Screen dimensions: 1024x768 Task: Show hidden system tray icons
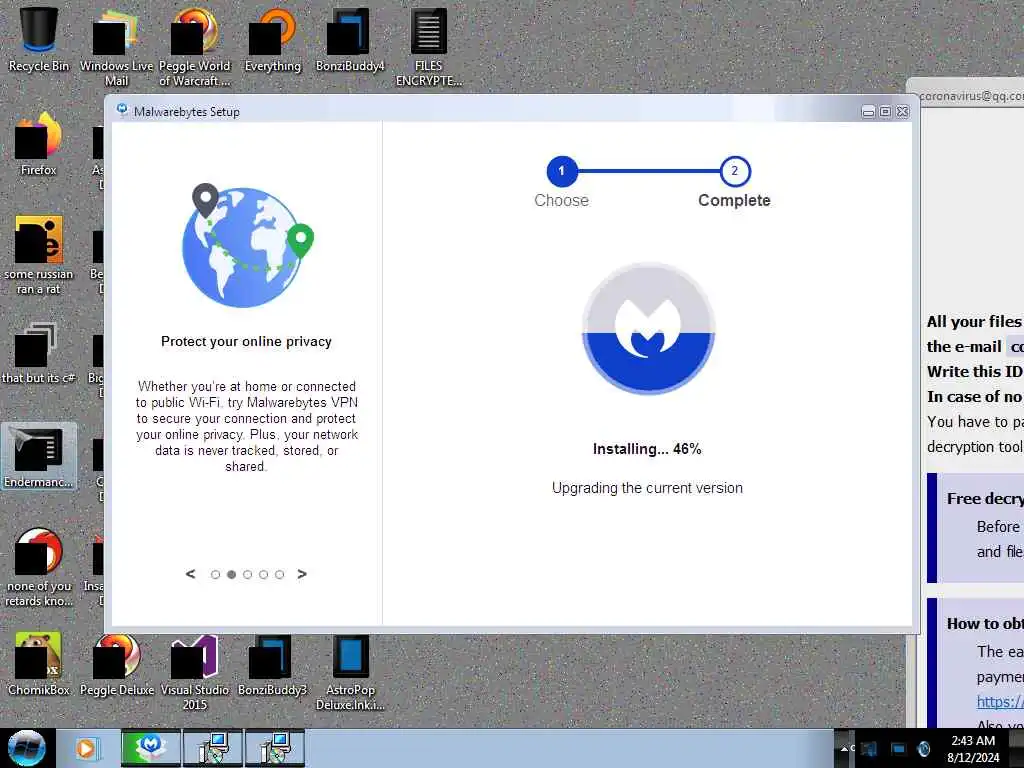tap(844, 748)
